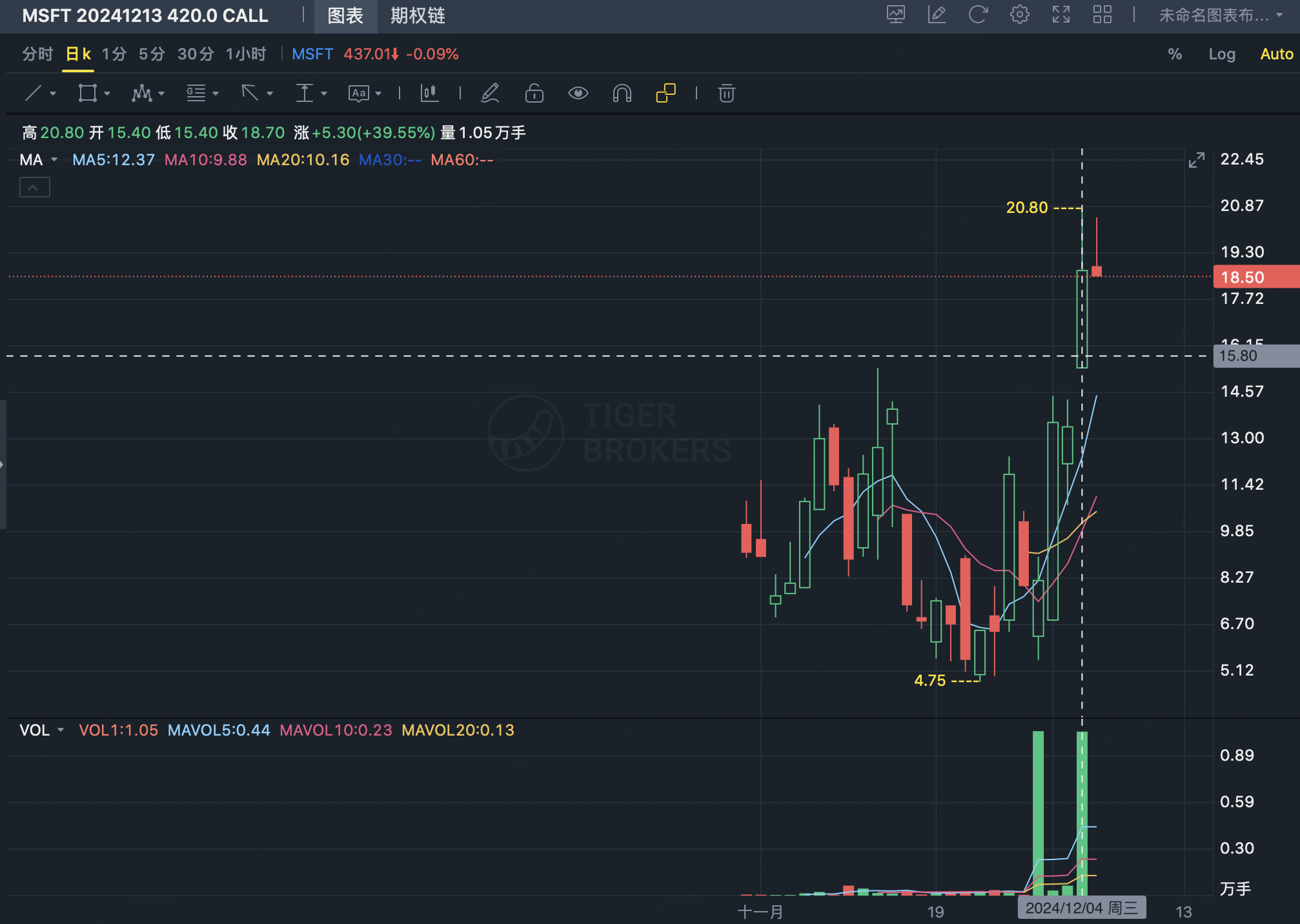Open the line drawing tool dropdown
The image size is (1300, 924).
click(53, 94)
